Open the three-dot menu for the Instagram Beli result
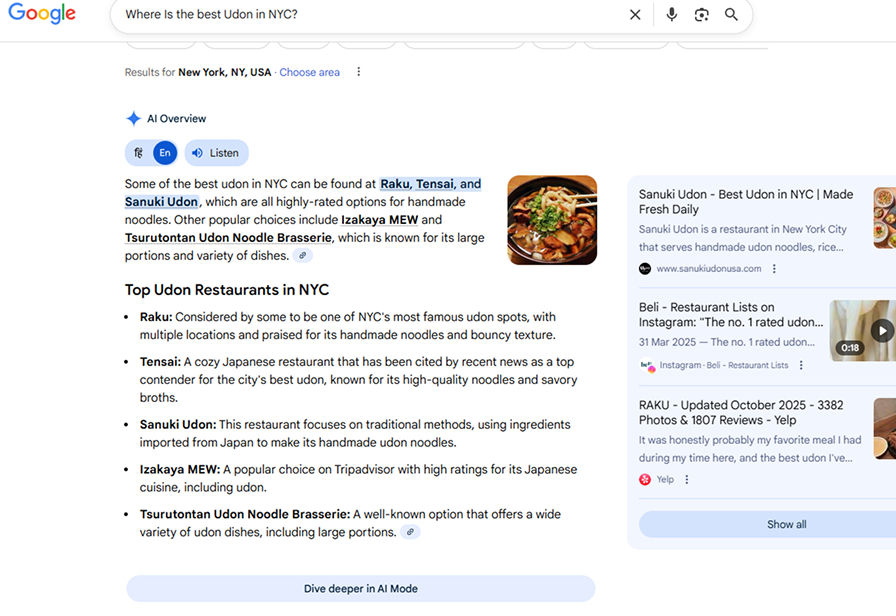896x616 pixels. (x=801, y=366)
